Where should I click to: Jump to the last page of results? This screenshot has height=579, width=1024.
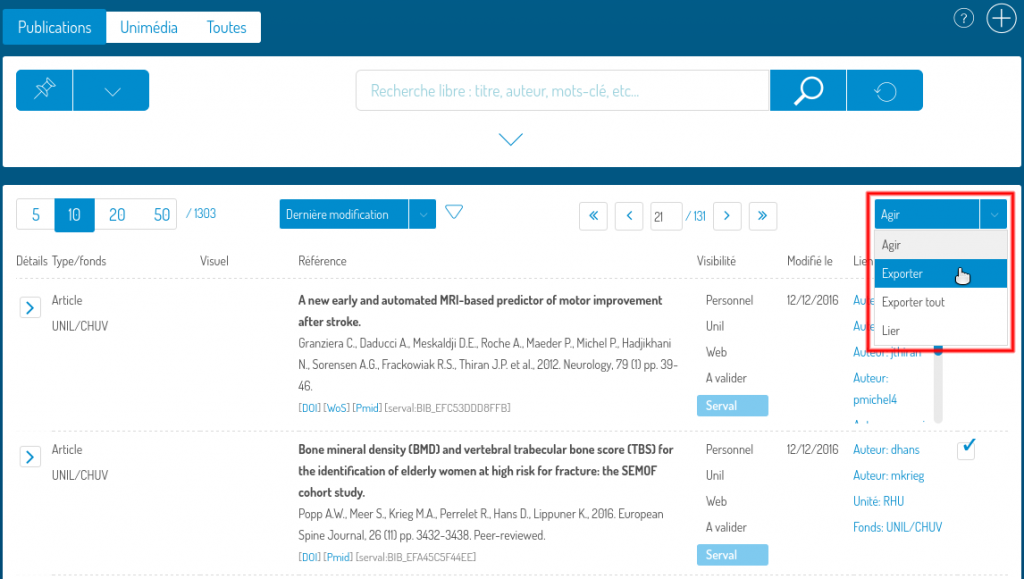click(762, 215)
